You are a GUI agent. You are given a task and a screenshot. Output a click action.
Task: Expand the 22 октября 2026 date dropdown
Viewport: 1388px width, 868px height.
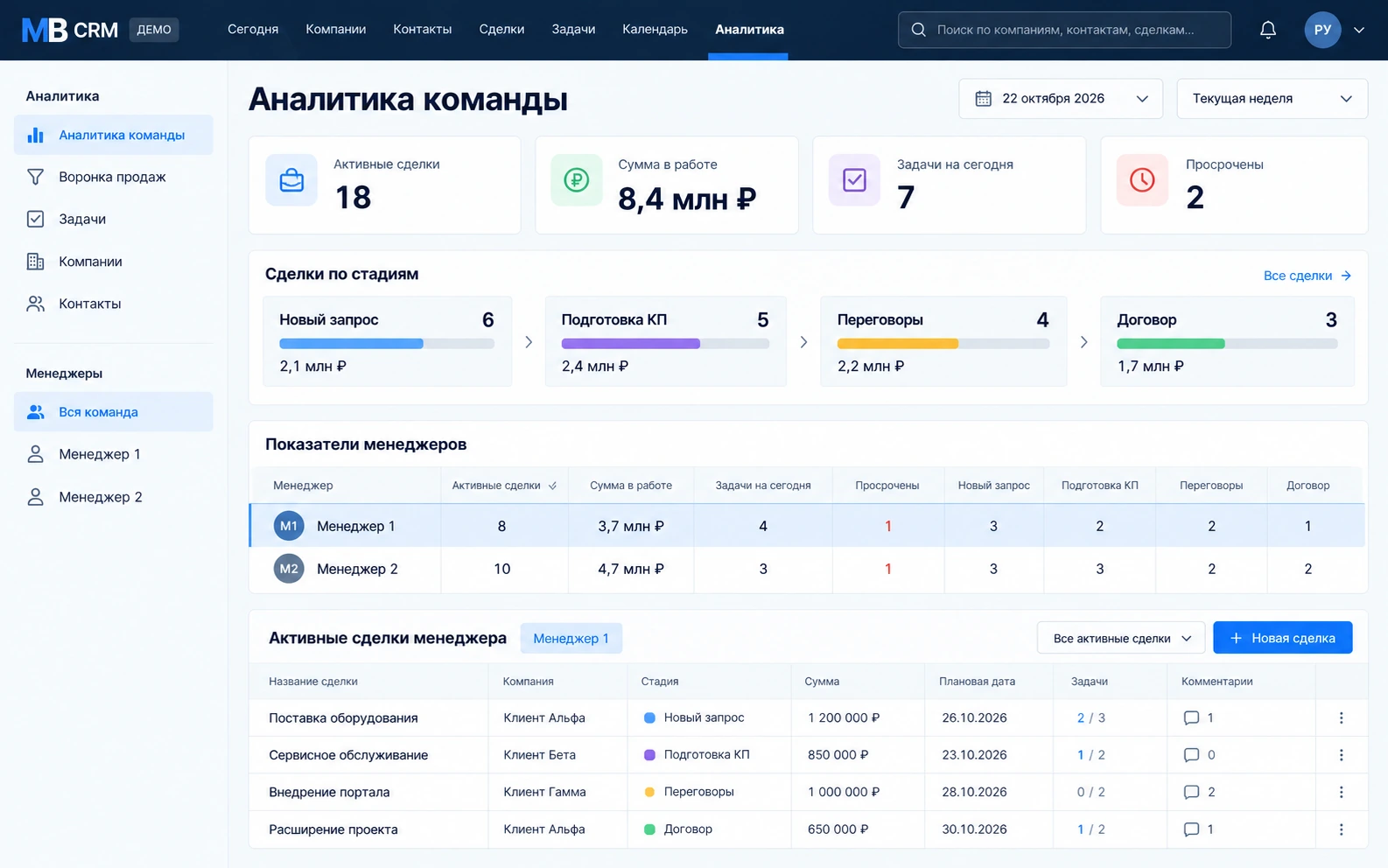[x=1061, y=99]
